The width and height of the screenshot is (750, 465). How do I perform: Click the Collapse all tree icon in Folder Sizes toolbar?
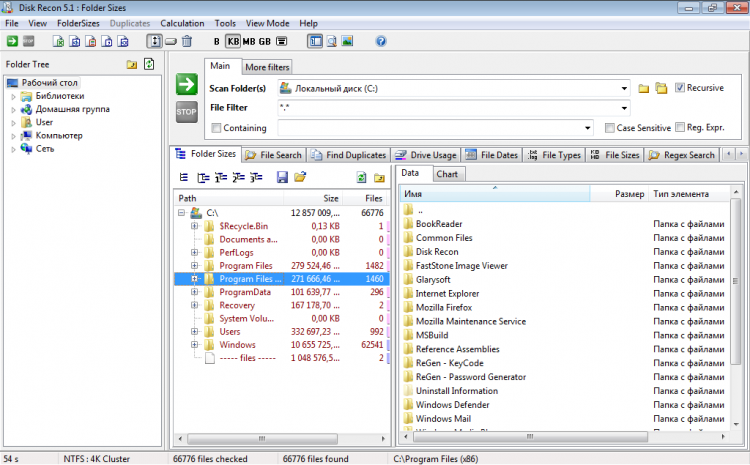coord(184,177)
